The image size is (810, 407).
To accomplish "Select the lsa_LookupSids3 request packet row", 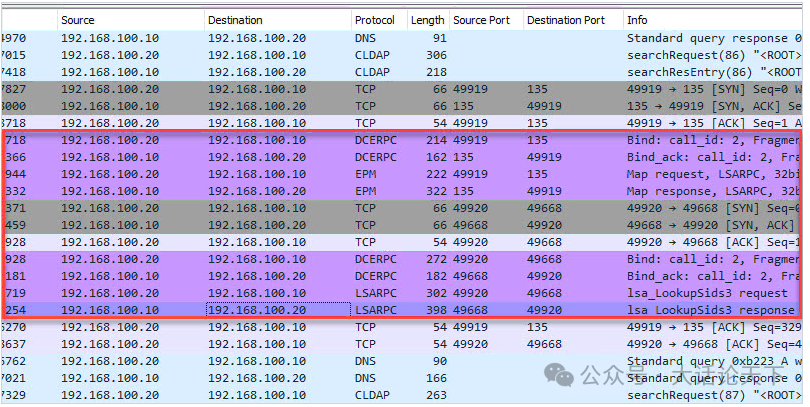I will pos(402,293).
